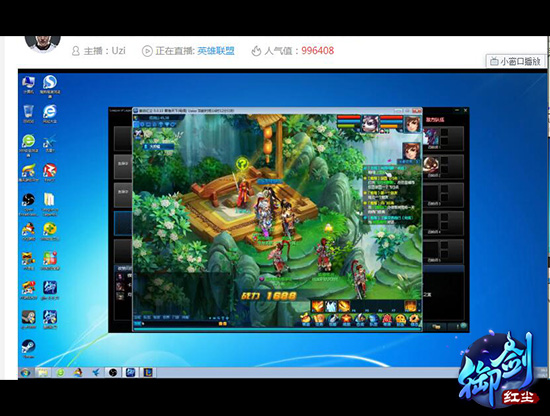Close the League of Legends client window
Viewport: 550px width, 416px height.
coord(465,110)
